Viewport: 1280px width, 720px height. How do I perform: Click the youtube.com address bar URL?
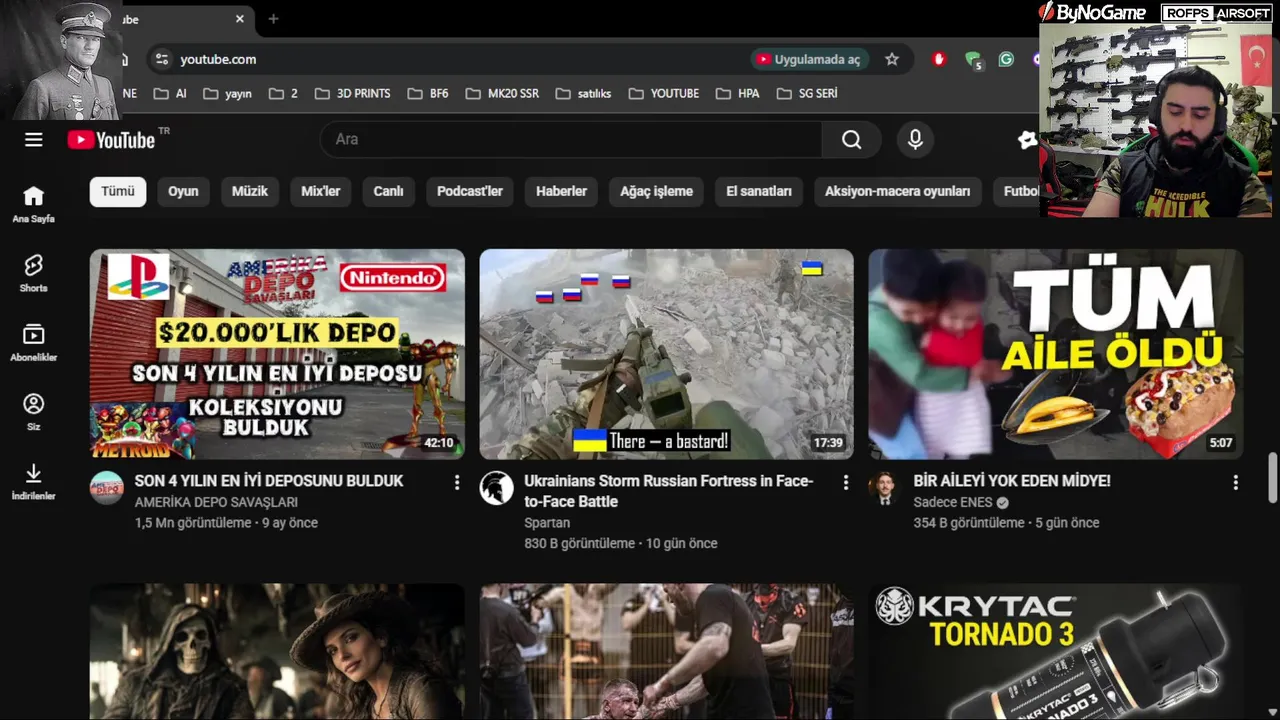[218, 59]
